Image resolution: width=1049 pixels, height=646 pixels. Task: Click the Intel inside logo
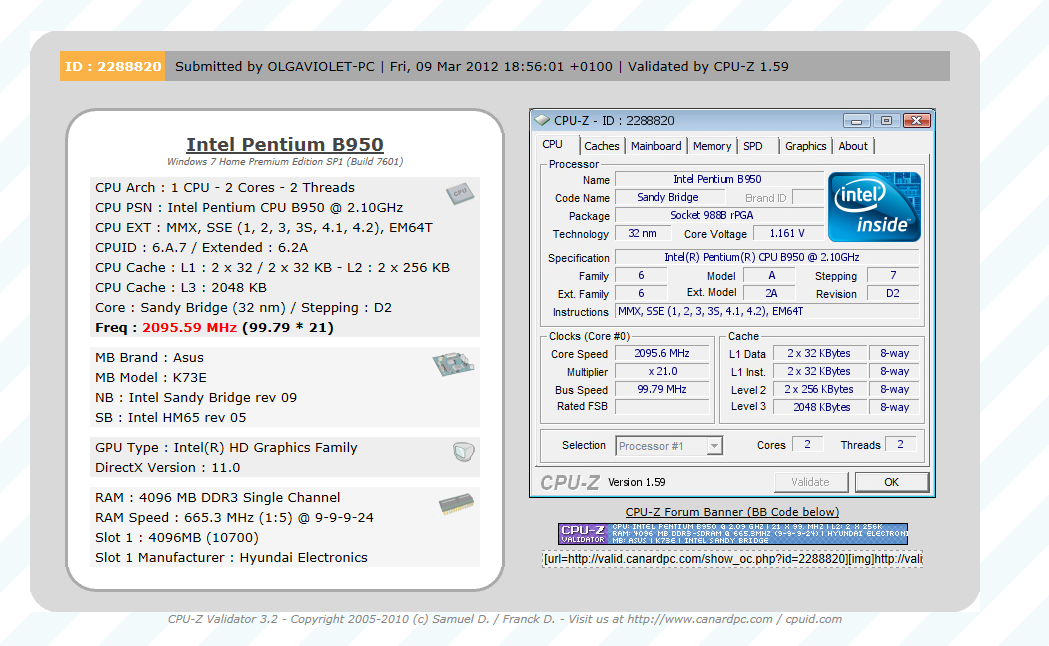point(874,207)
